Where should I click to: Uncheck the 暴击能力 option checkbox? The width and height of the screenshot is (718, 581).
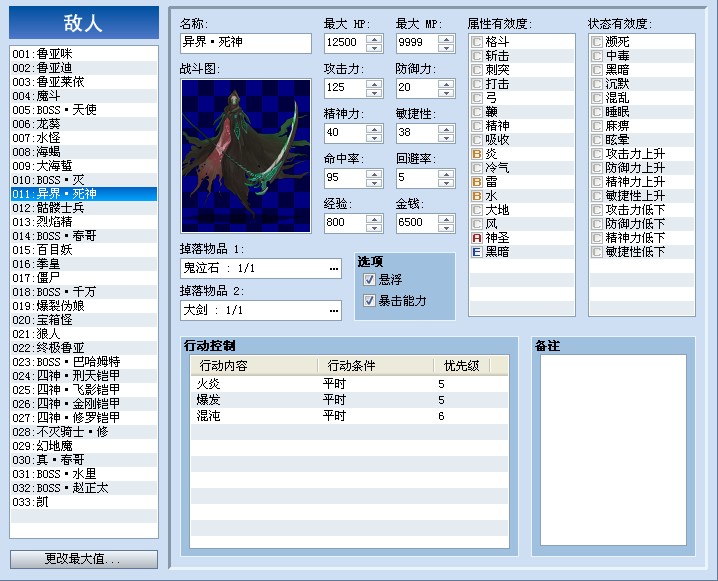pos(369,300)
